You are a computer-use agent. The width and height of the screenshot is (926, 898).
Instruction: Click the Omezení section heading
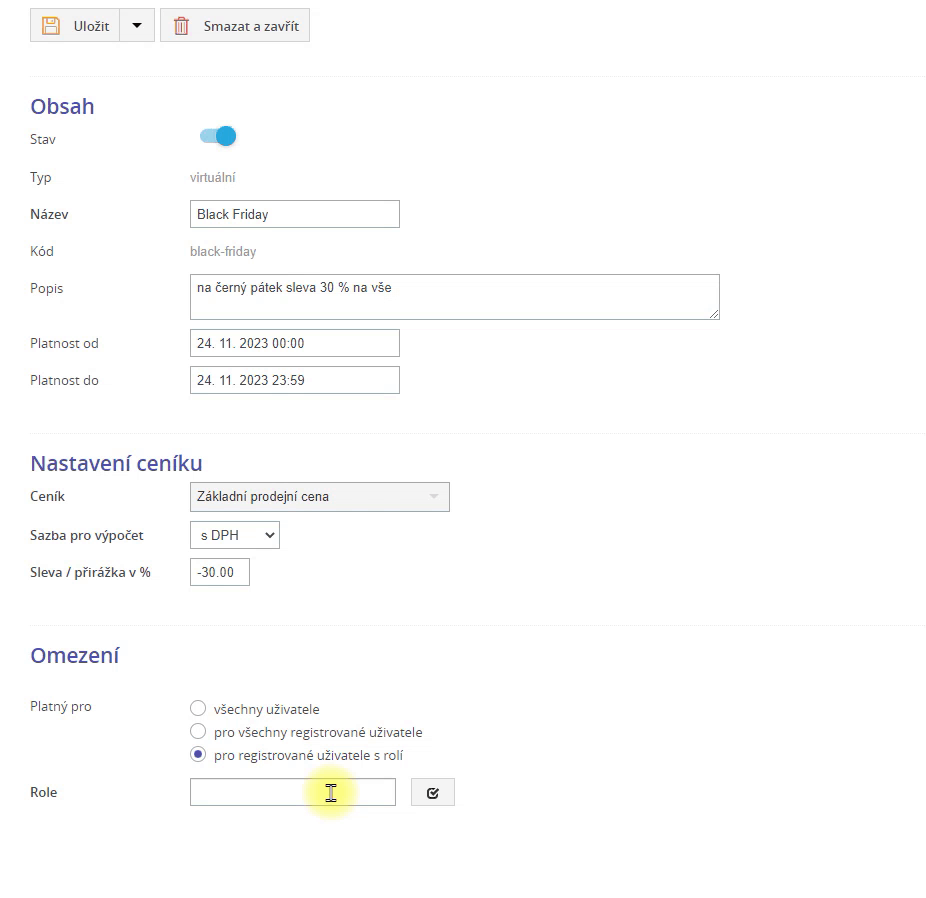tap(75, 656)
